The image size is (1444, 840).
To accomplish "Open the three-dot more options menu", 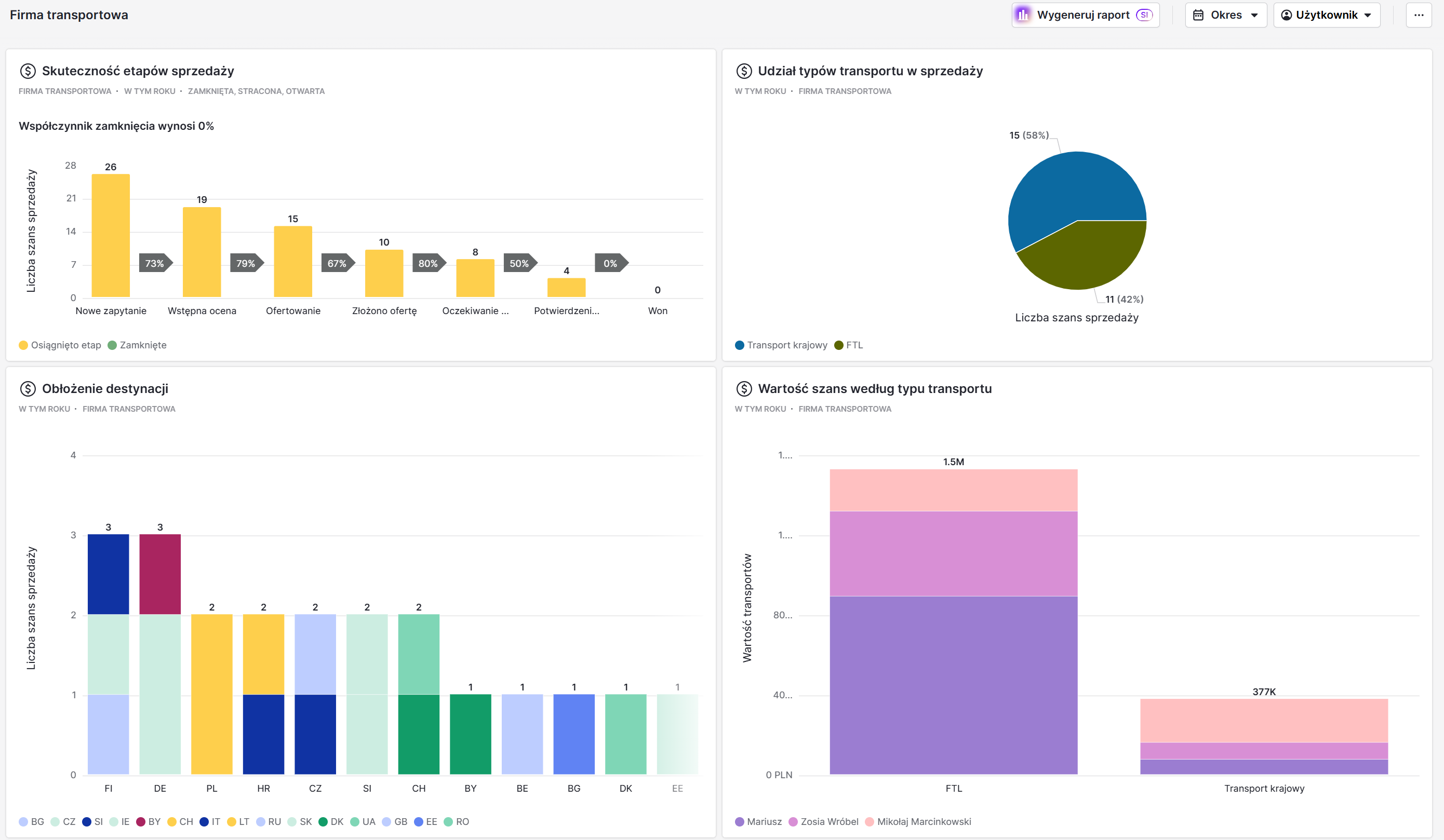I will click(1419, 15).
